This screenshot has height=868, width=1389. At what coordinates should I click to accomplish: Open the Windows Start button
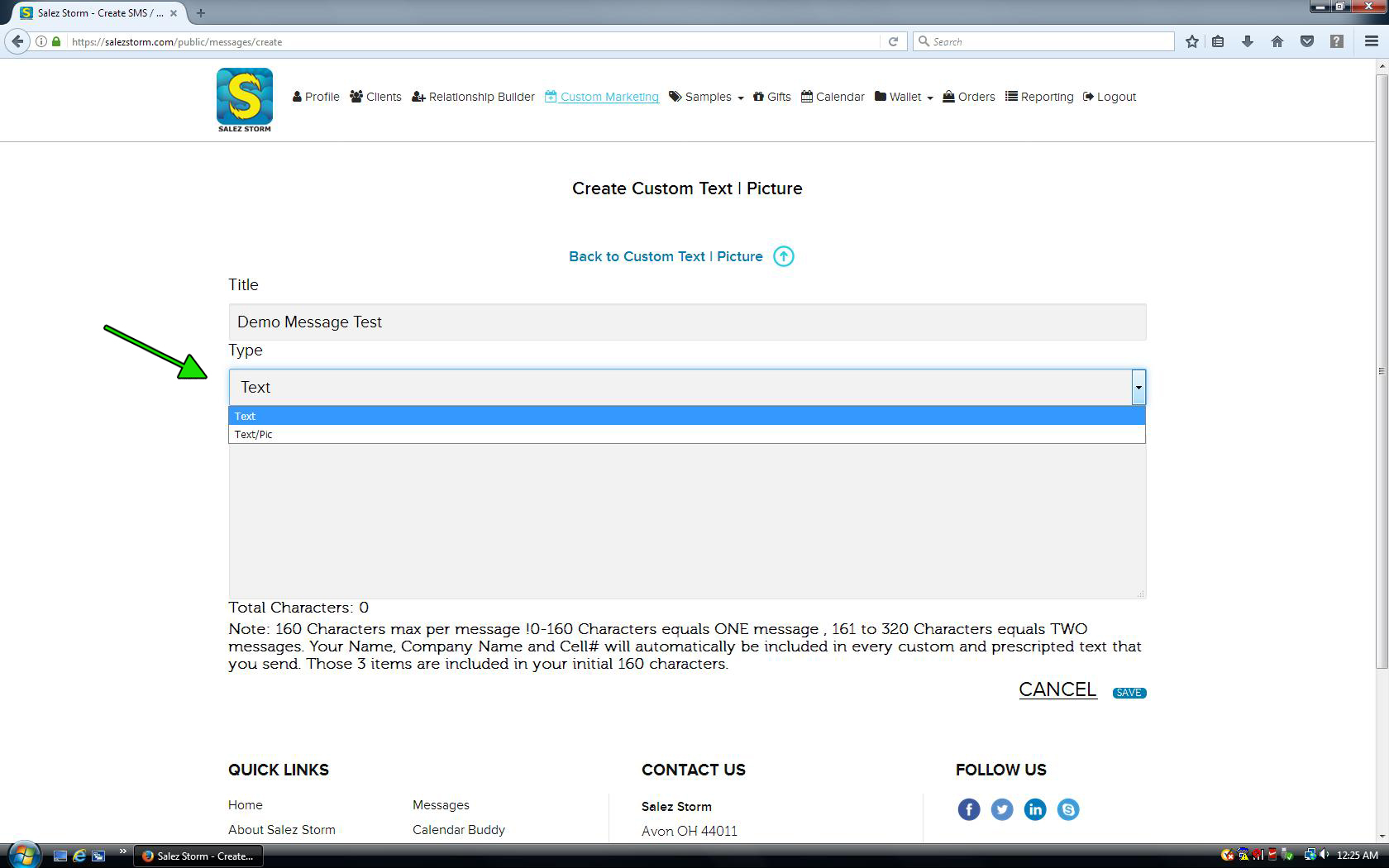tap(23, 855)
